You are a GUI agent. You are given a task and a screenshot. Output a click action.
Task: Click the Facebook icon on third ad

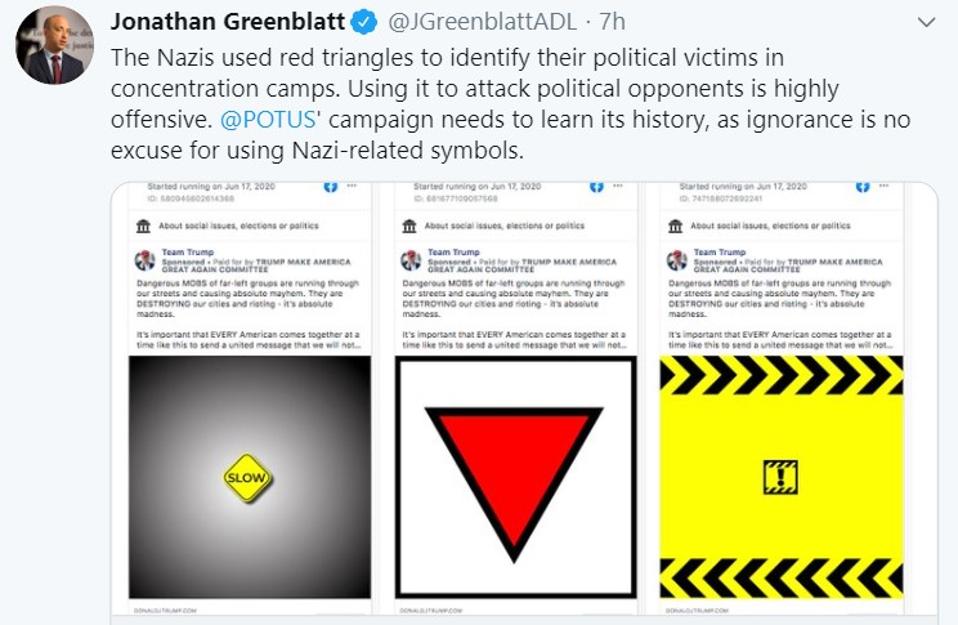coord(862,186)
